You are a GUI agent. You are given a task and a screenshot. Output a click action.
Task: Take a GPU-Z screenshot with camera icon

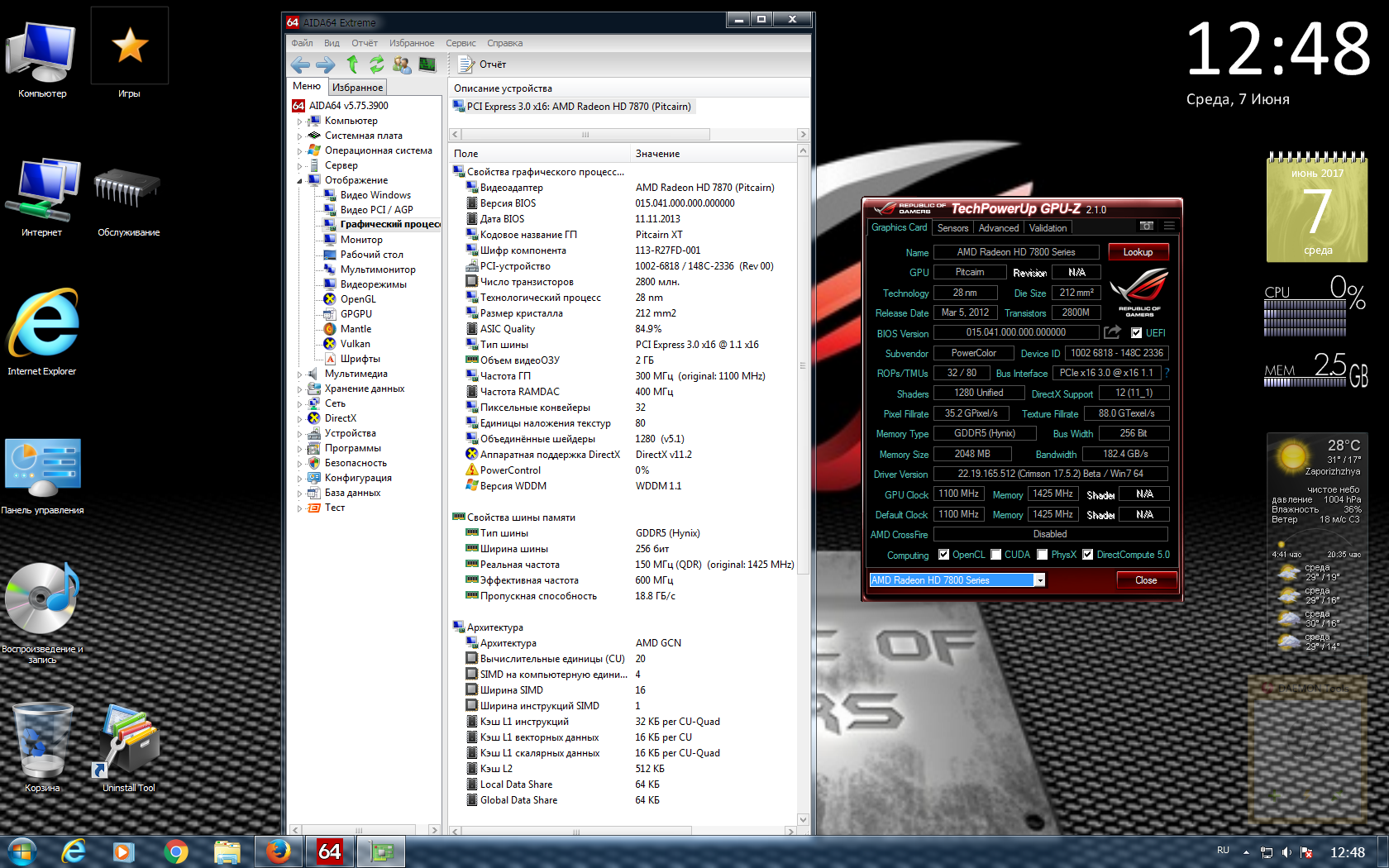pyautogui.click(x=1147, y=226)
